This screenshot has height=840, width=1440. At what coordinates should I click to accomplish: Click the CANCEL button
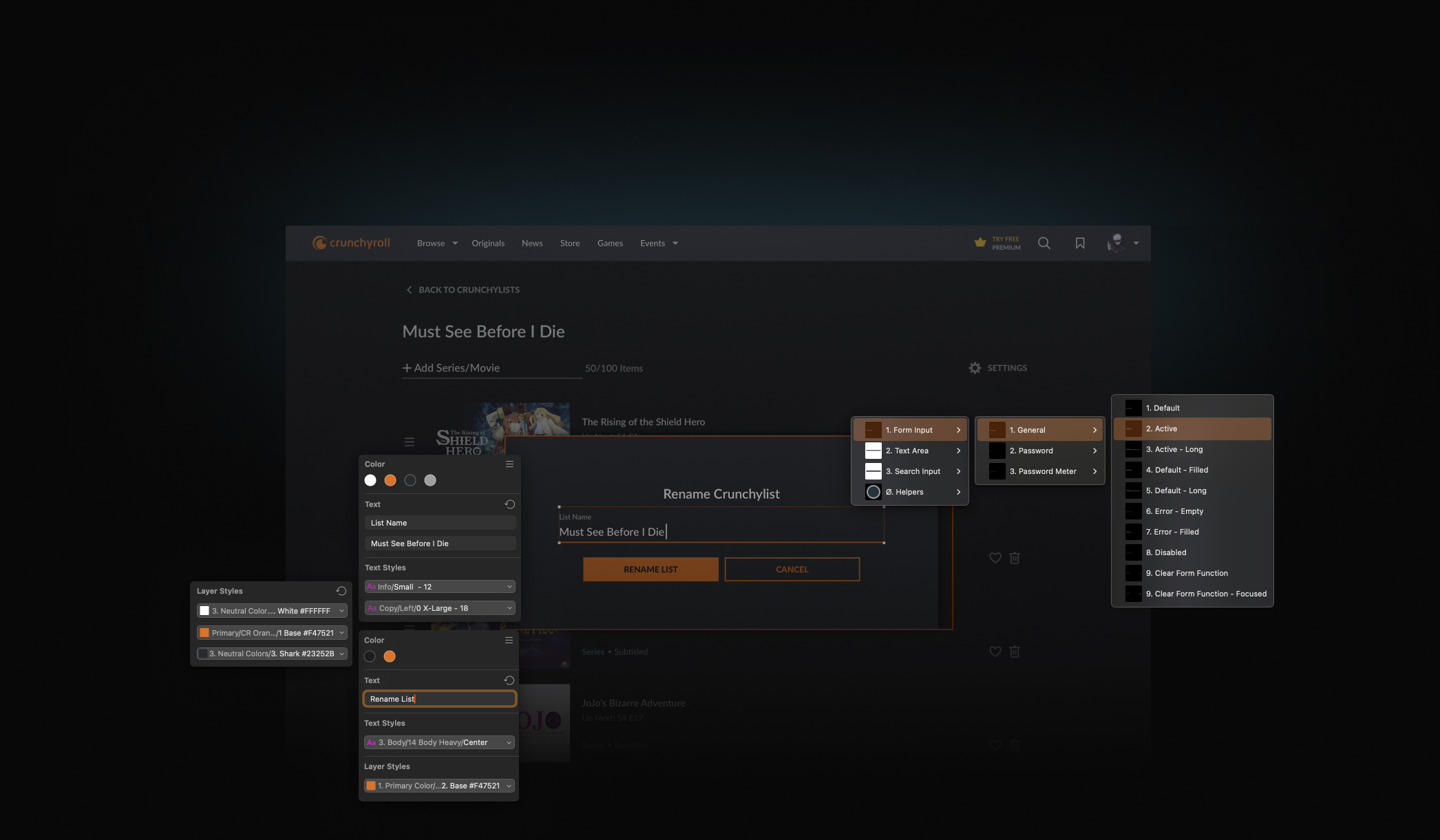point(792,570)
